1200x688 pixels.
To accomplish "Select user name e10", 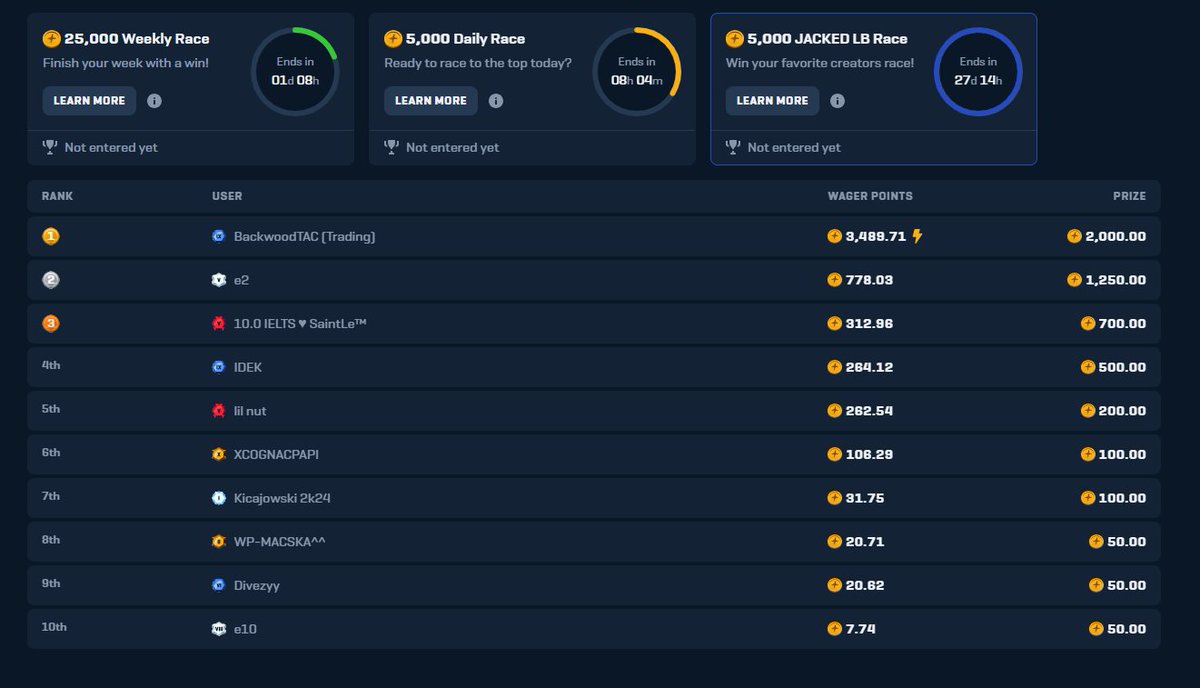I will click(245, 629).
